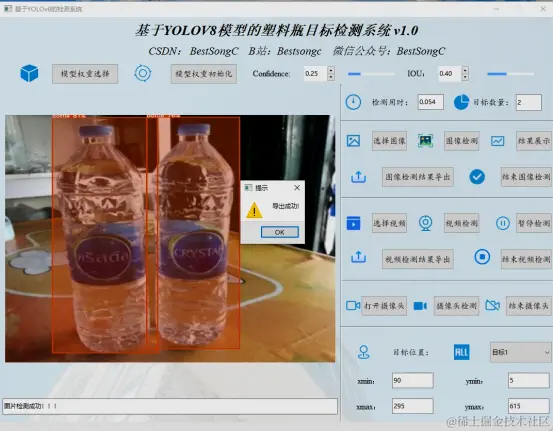Click the blue checkmark circle icon
554x432 pixels.
pyautogui.click(x=477, y=177)
